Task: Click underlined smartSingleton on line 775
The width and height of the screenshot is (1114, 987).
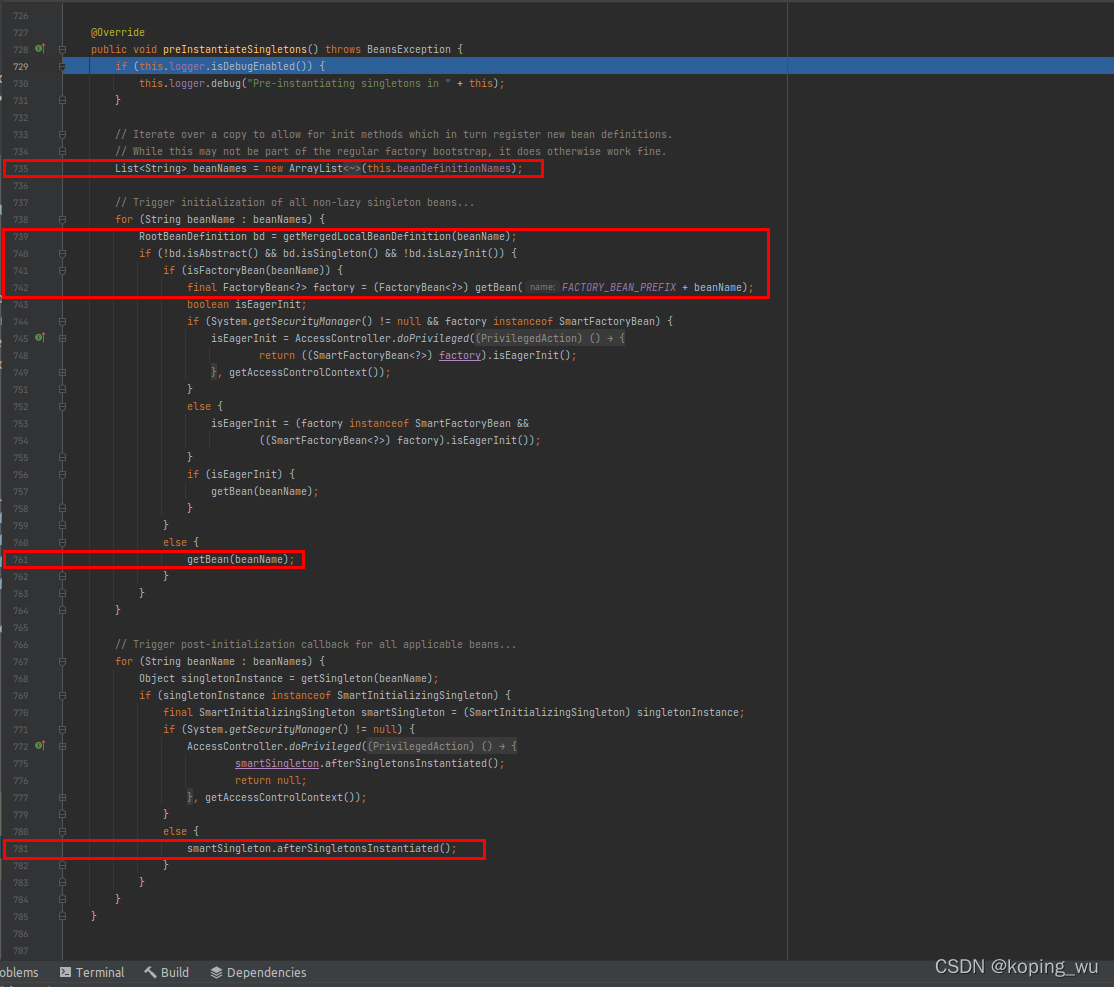Action: point(276,763)
